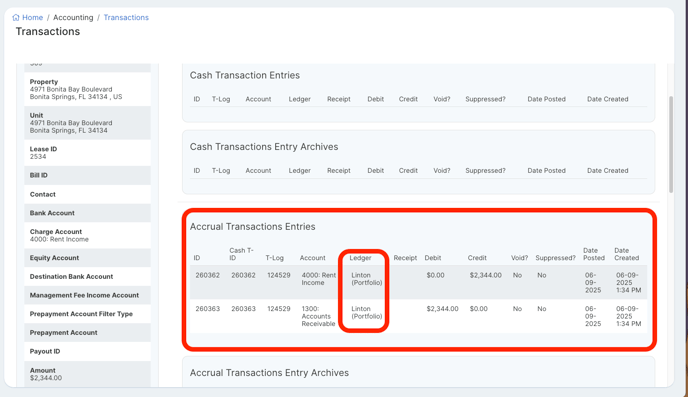Screen dimensions: 688x397
Task: Click T-Log 124529 in 260363 row
Action: 279,309
